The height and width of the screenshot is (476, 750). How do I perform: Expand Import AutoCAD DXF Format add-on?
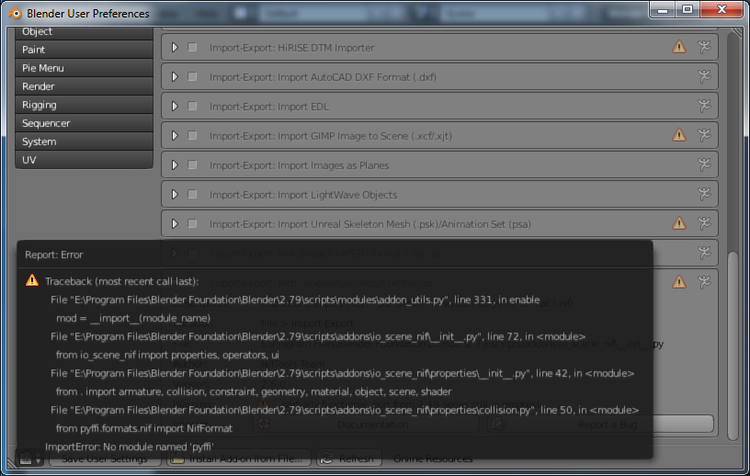(175, 77)
